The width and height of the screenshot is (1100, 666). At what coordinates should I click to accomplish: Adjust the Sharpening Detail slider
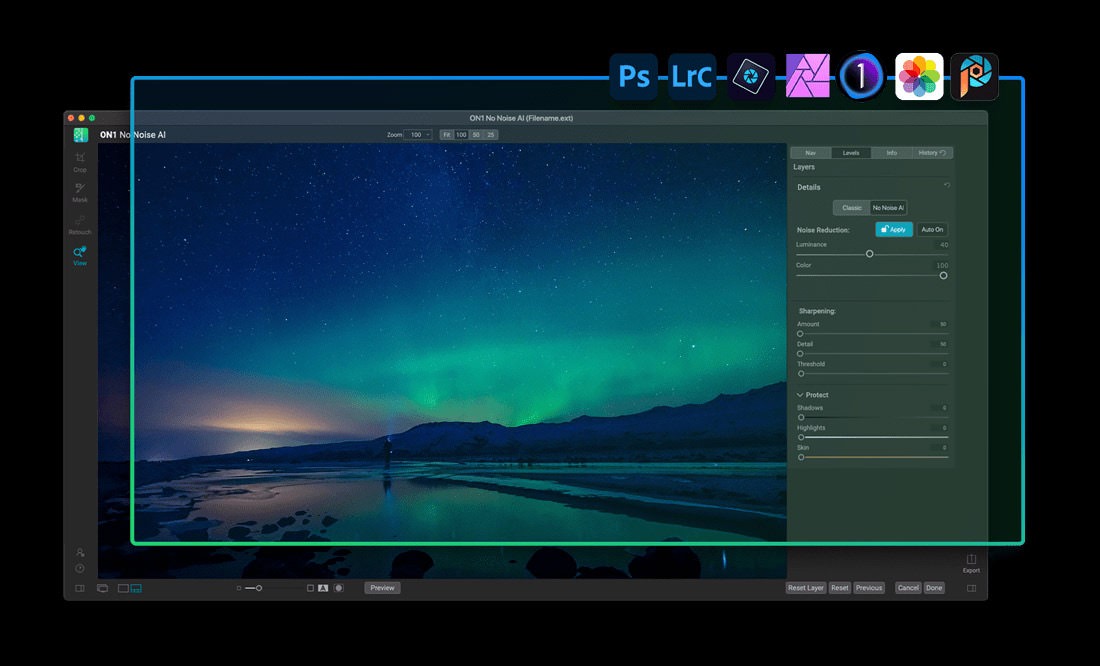[800, 354]
